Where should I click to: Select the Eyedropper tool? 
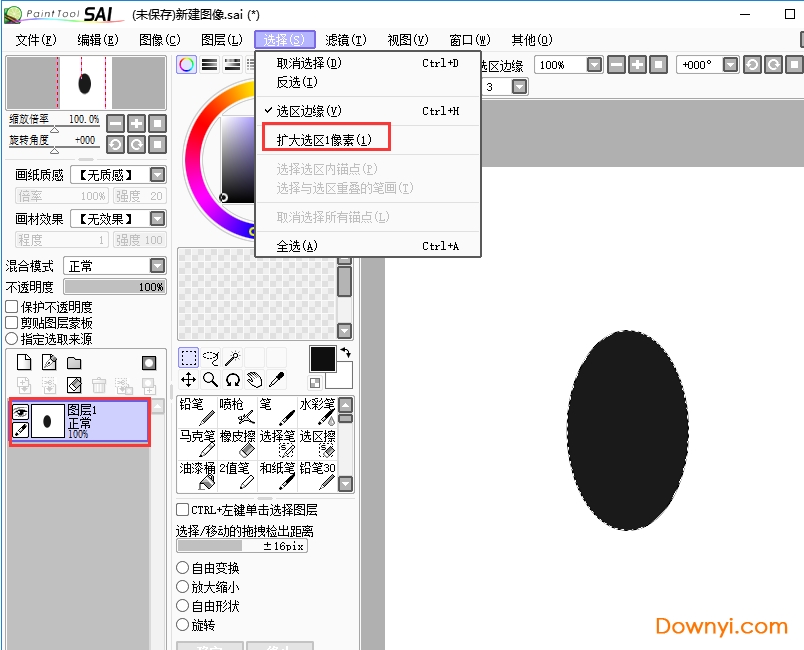(x=276, y=380)
